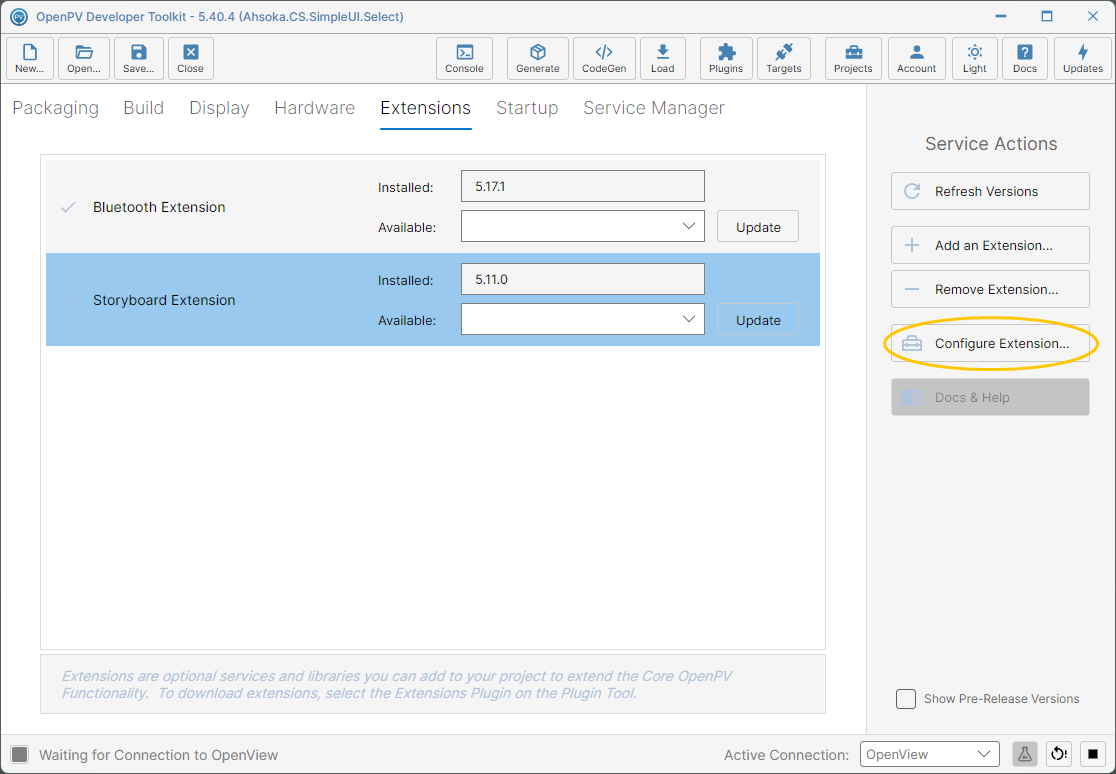
Task: Click Remove Extension button
Action: tap(990, 289)
